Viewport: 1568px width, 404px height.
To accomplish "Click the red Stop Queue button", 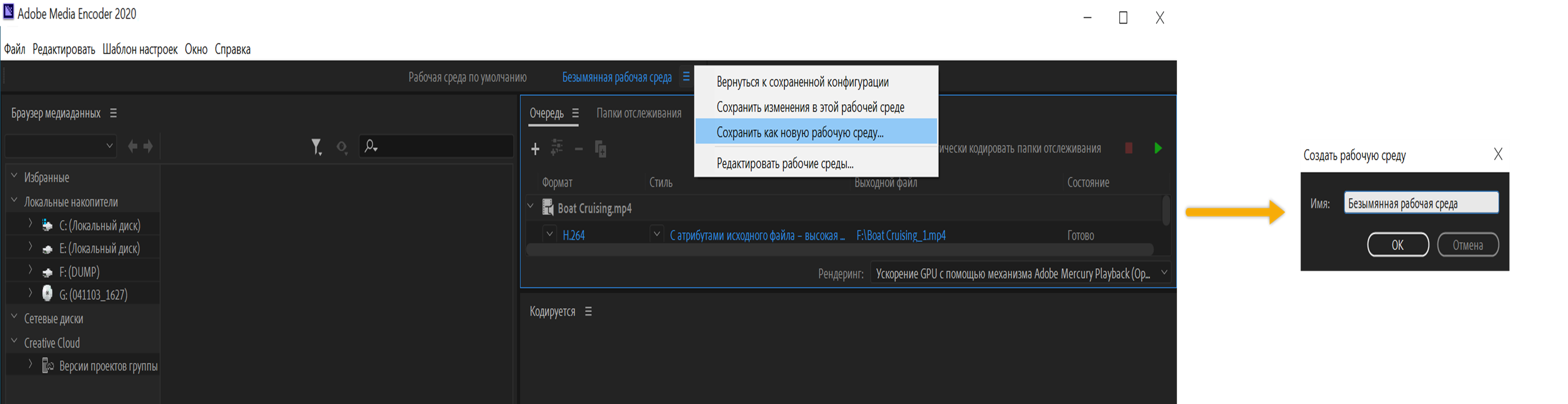I will pyautogui.click(x=1128, y=148).
